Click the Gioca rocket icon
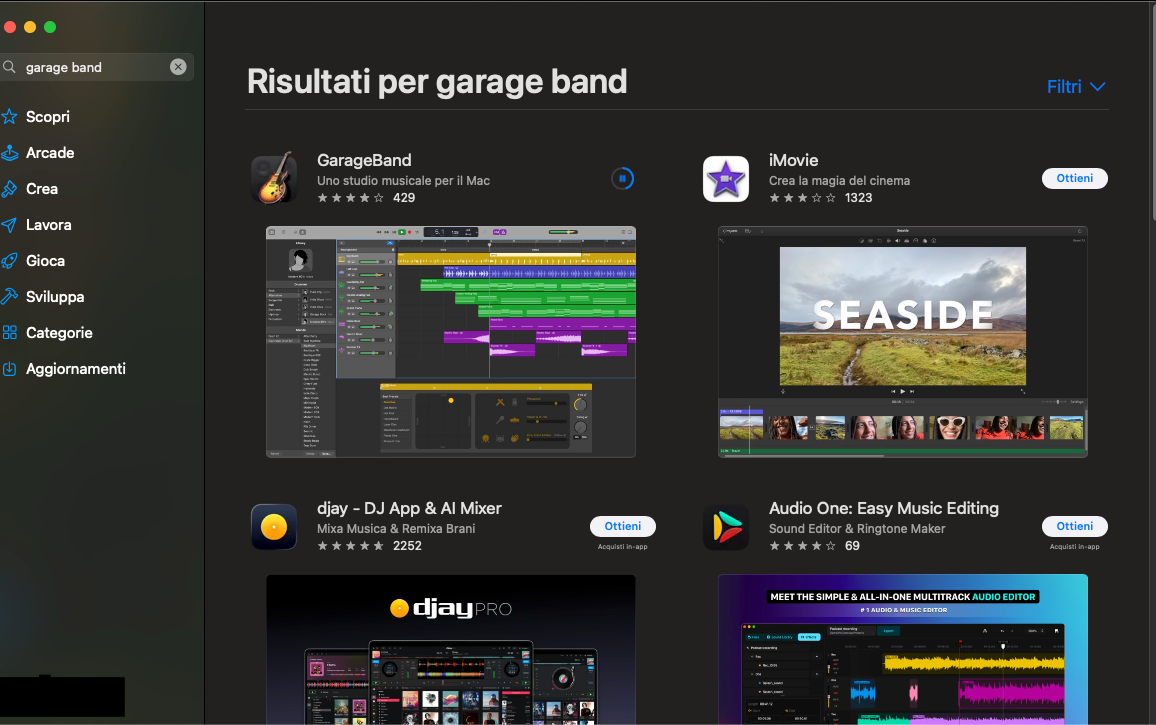This screenshot has height=725, width=1156. click(x=10, y=261)
